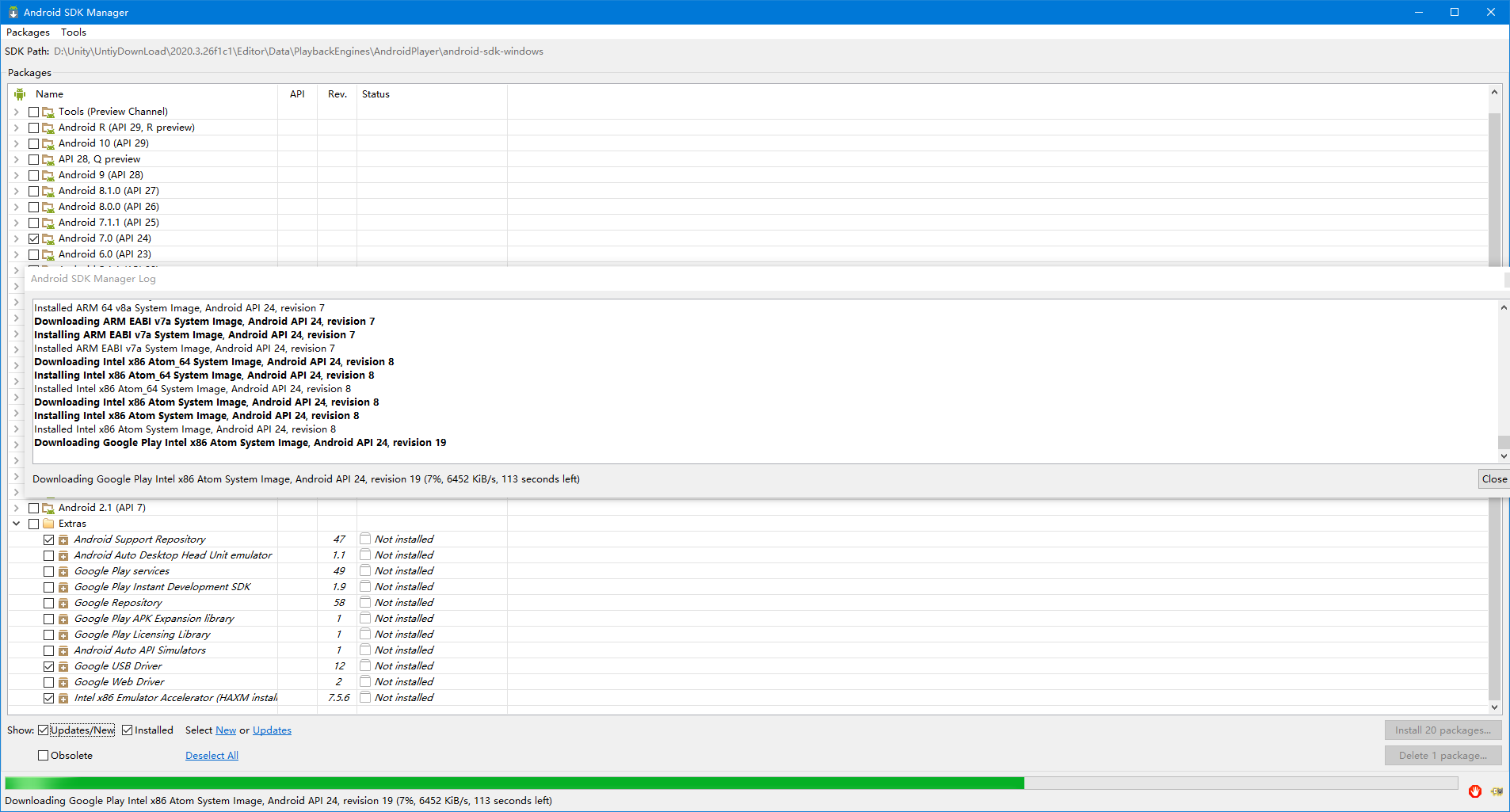The image size is (1510, 812).
Task: Click the package icon of Google Play Instant Development SDK
Action: click(63, 588)
